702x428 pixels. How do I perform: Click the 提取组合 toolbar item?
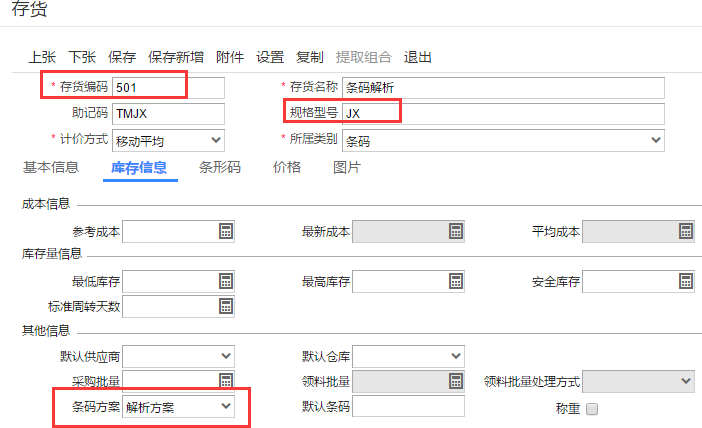pos(364,57)
